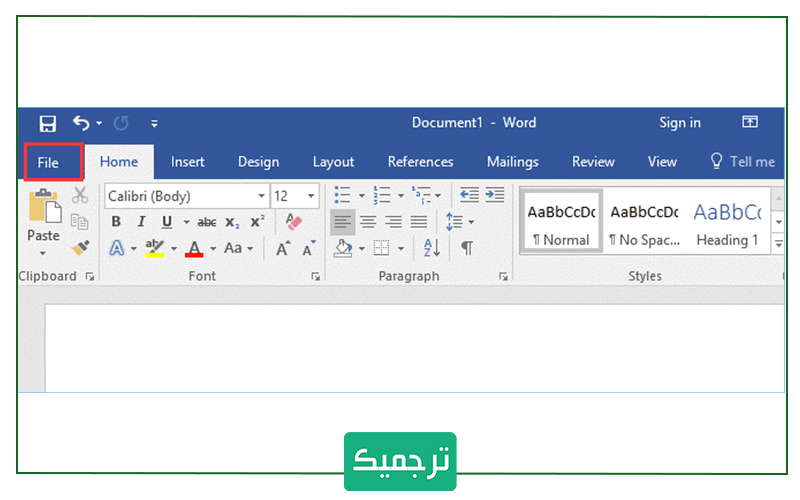Toggle Superscript formatting
Viewport: 800px width, 500px height.
257,221
